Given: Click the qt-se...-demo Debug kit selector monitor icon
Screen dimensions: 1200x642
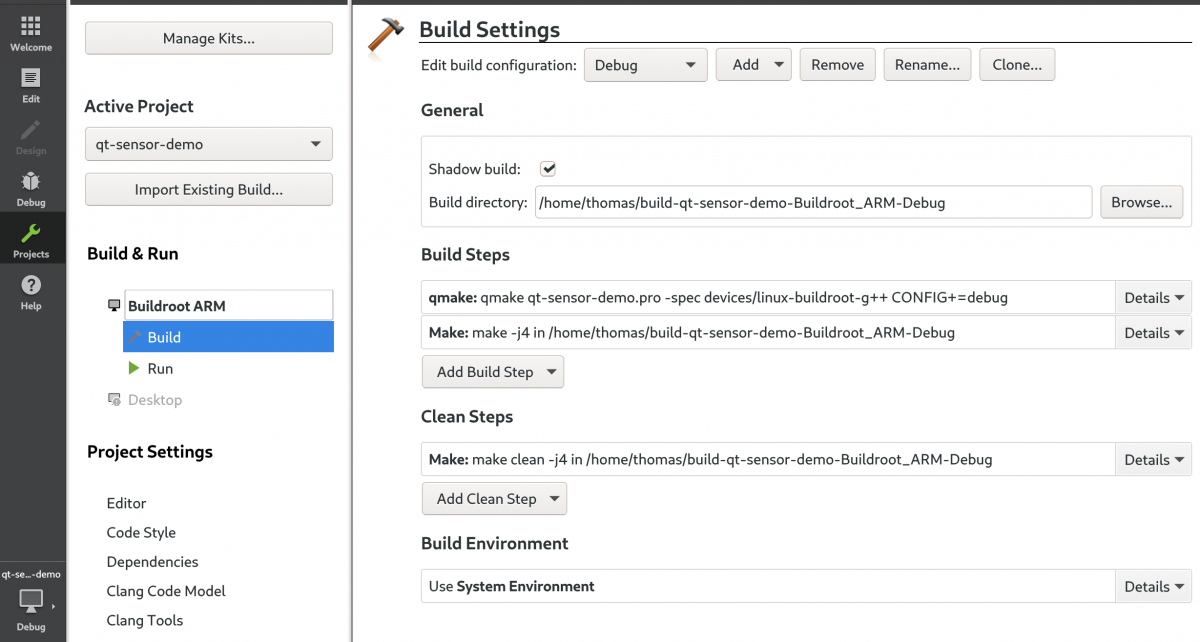Looking at the screenshot, I should pyautogui.click(x=31, y=601).
